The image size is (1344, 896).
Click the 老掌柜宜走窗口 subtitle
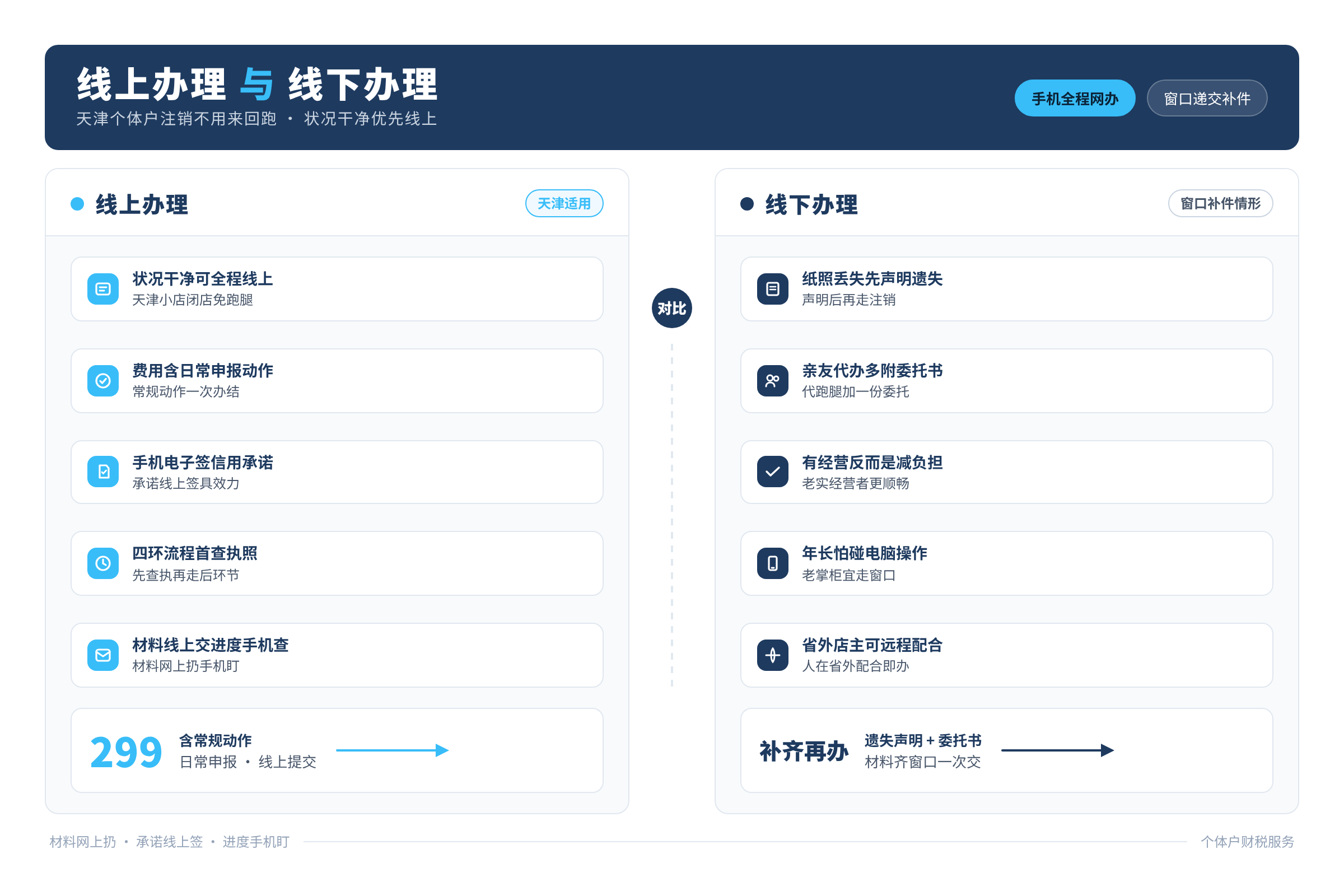tap(849, 575)
